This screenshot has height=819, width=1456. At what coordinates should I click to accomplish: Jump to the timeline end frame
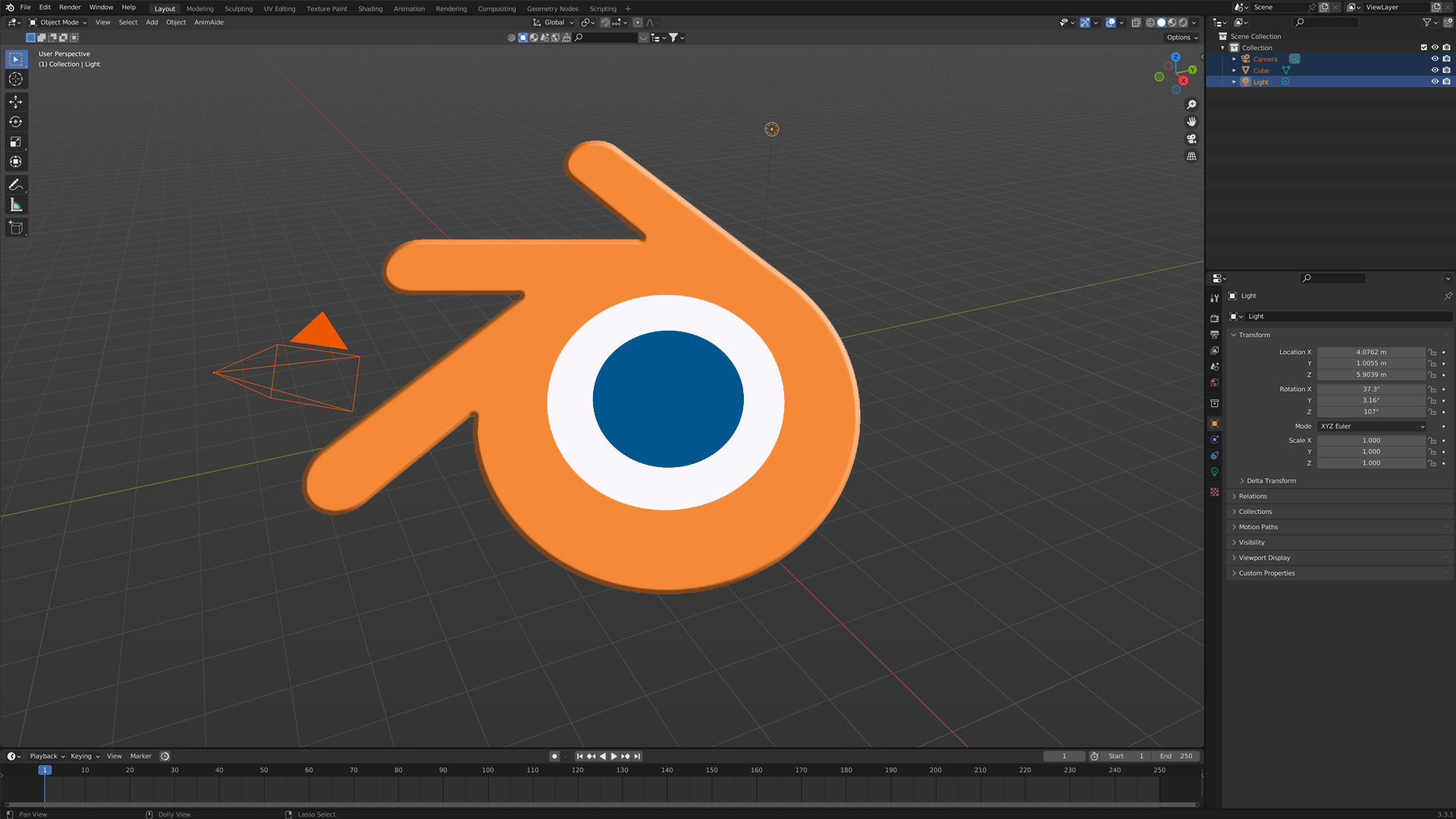(x=637, y=756)
